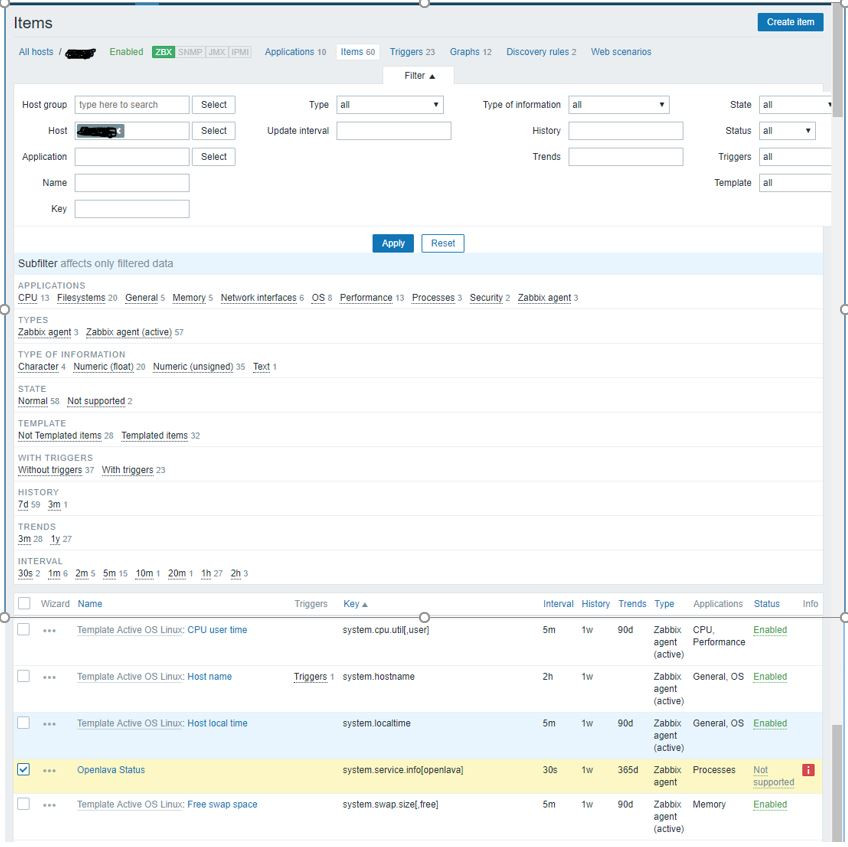Check the Free swap space item checkbox
The image size is (848, 847).
click(x=23, y=804)
